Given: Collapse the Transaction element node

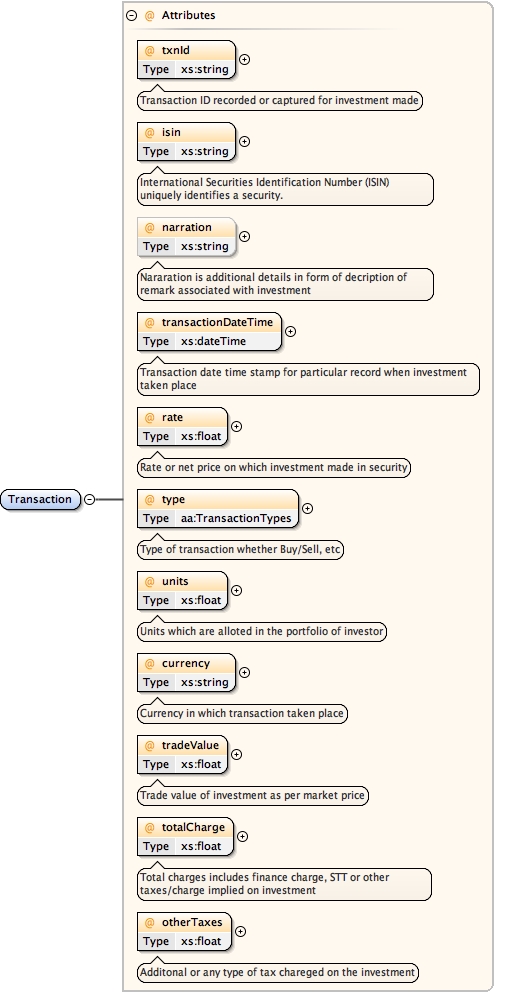Looking at the screenshot, I should [x=90, y=500].
